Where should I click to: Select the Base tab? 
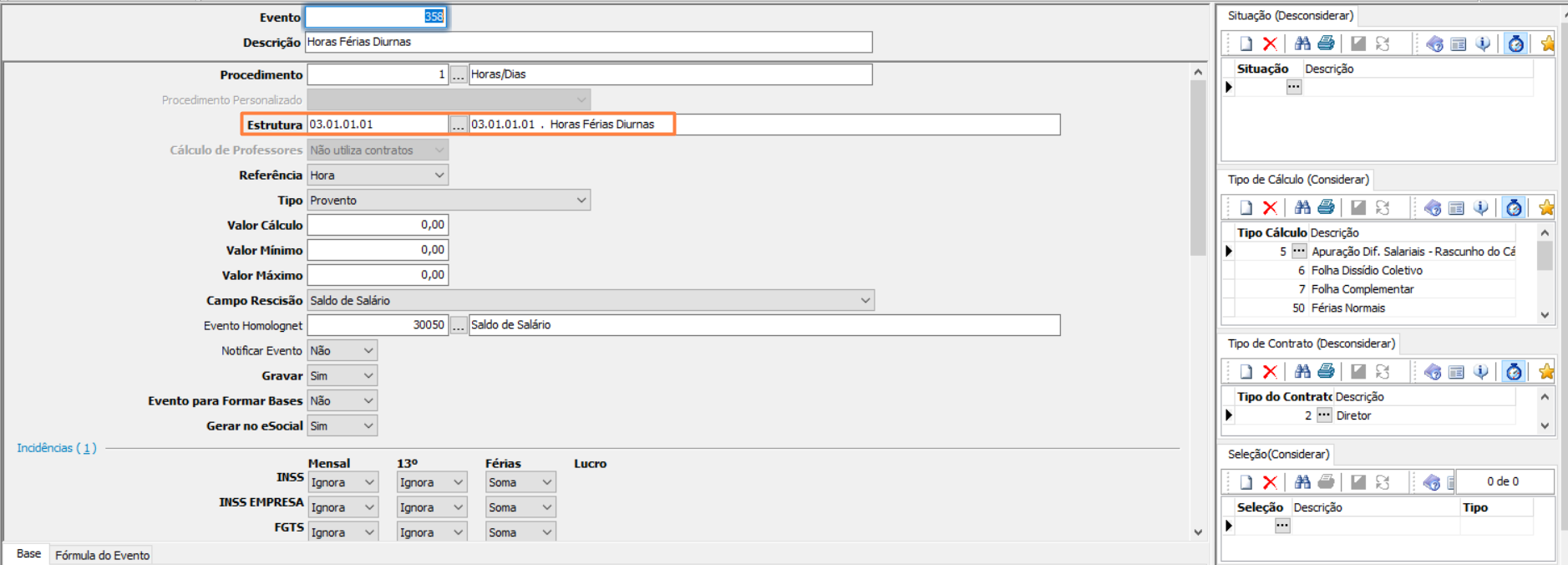[28, 554]
